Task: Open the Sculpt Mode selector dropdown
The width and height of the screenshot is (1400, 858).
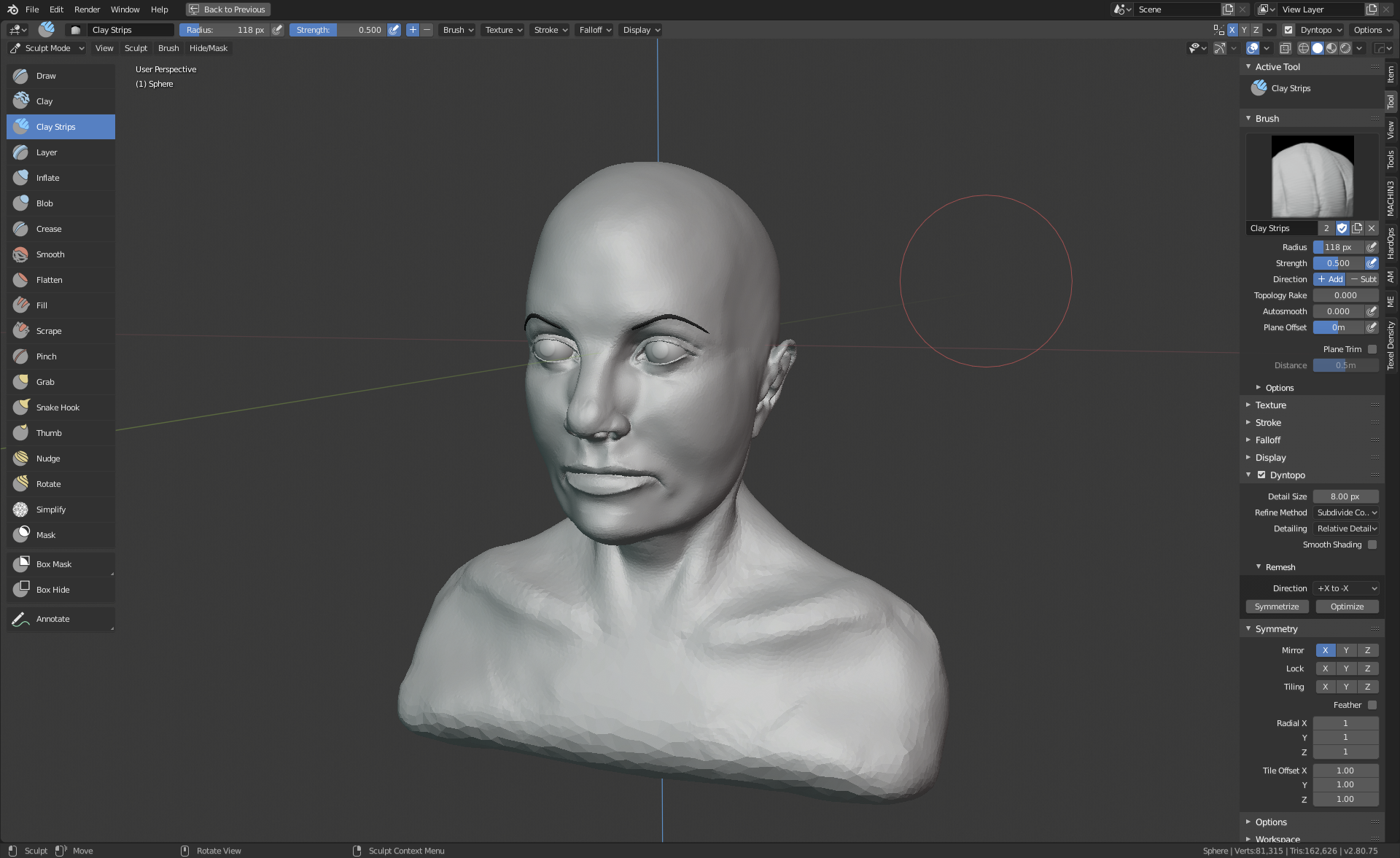Action: 47,48
